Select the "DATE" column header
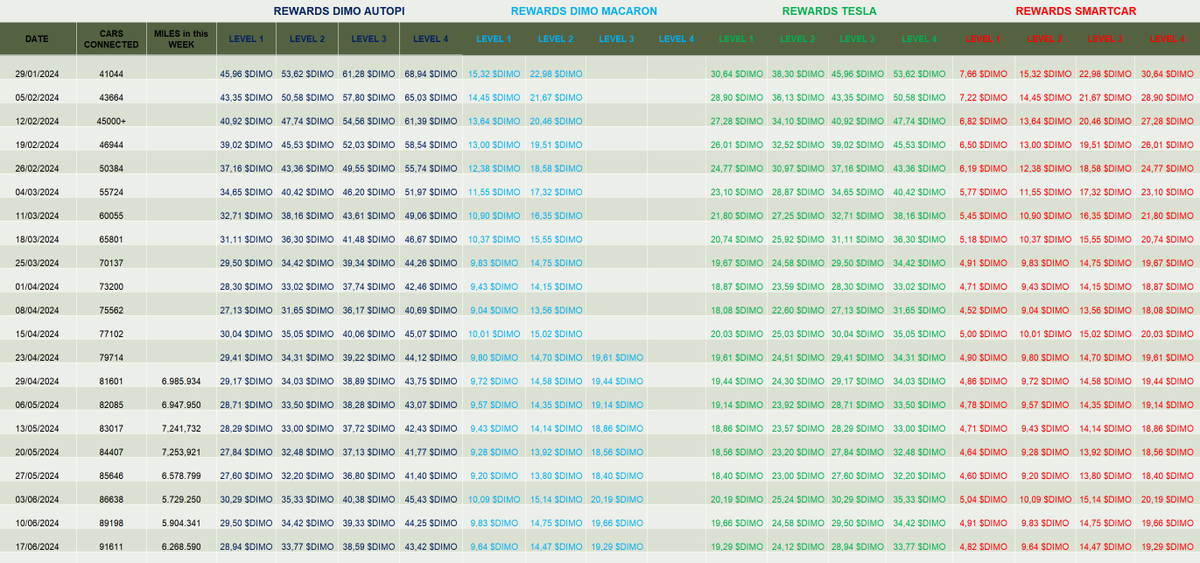This screenshot has width=1200, height=563. pos(37,39)
